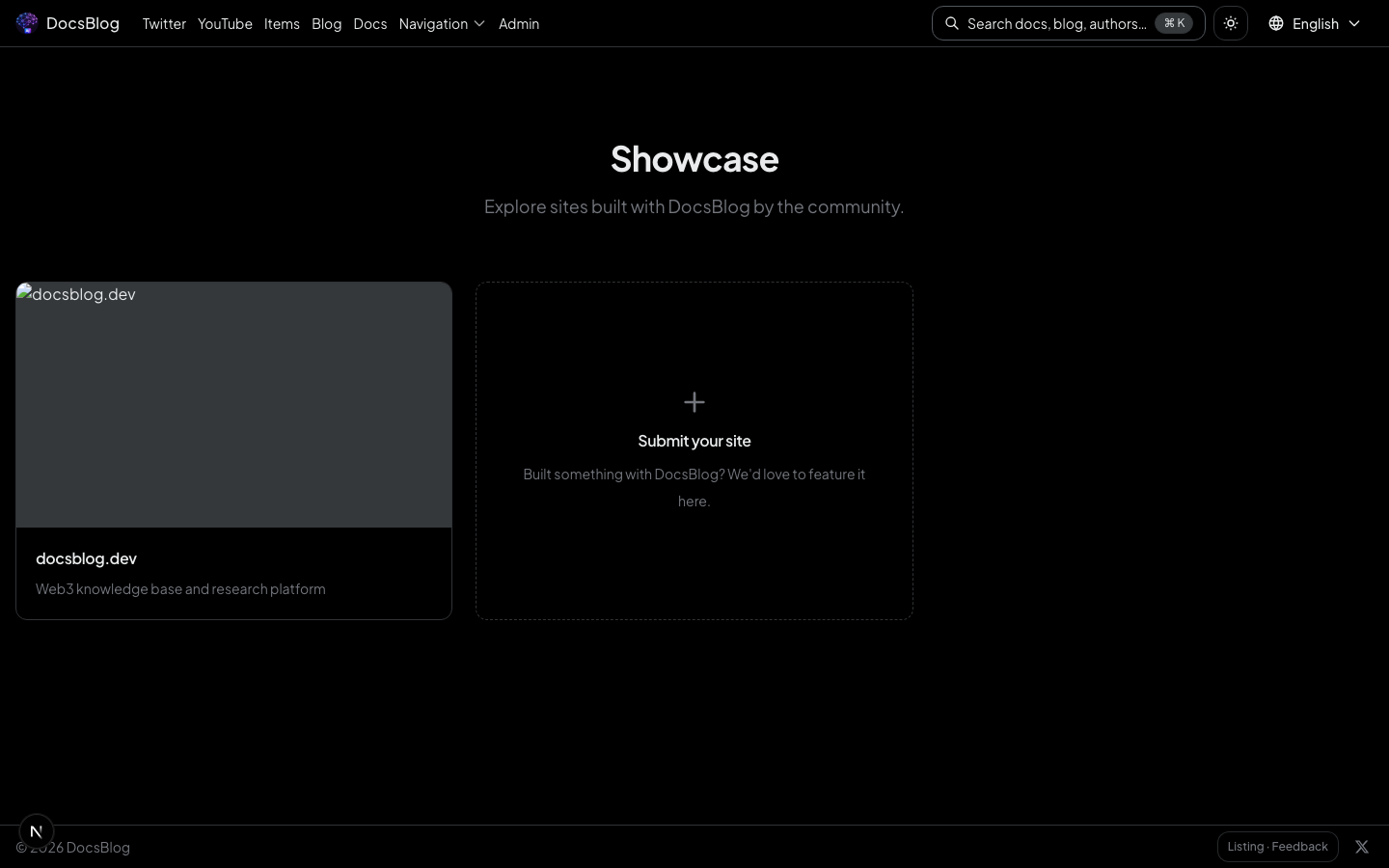The height and width of the screenshot is (868, 1389).
Task: Open the Admin nav link
Action: click(519, 23)
